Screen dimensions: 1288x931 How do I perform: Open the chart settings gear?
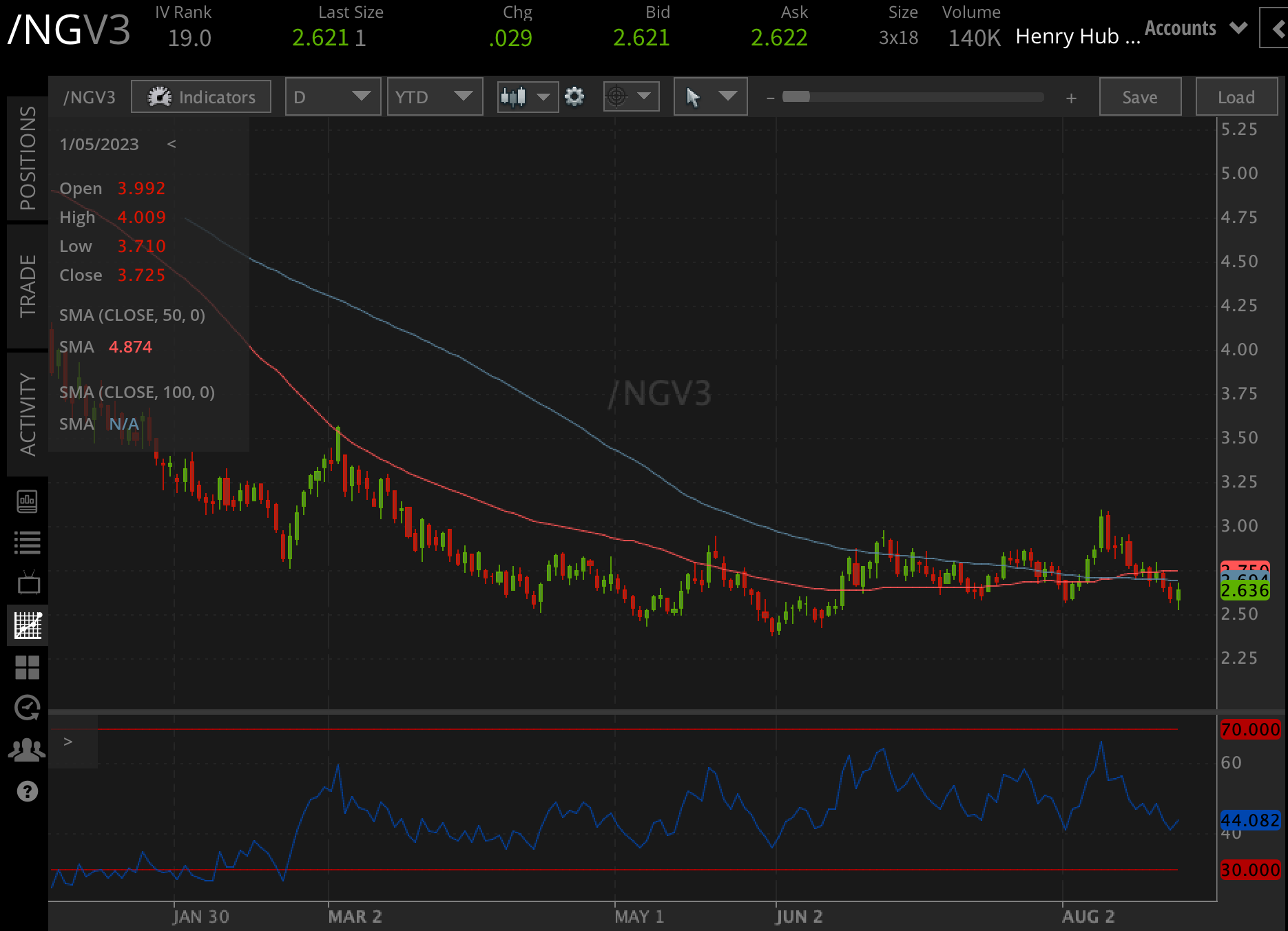click(x=574, y=96)
